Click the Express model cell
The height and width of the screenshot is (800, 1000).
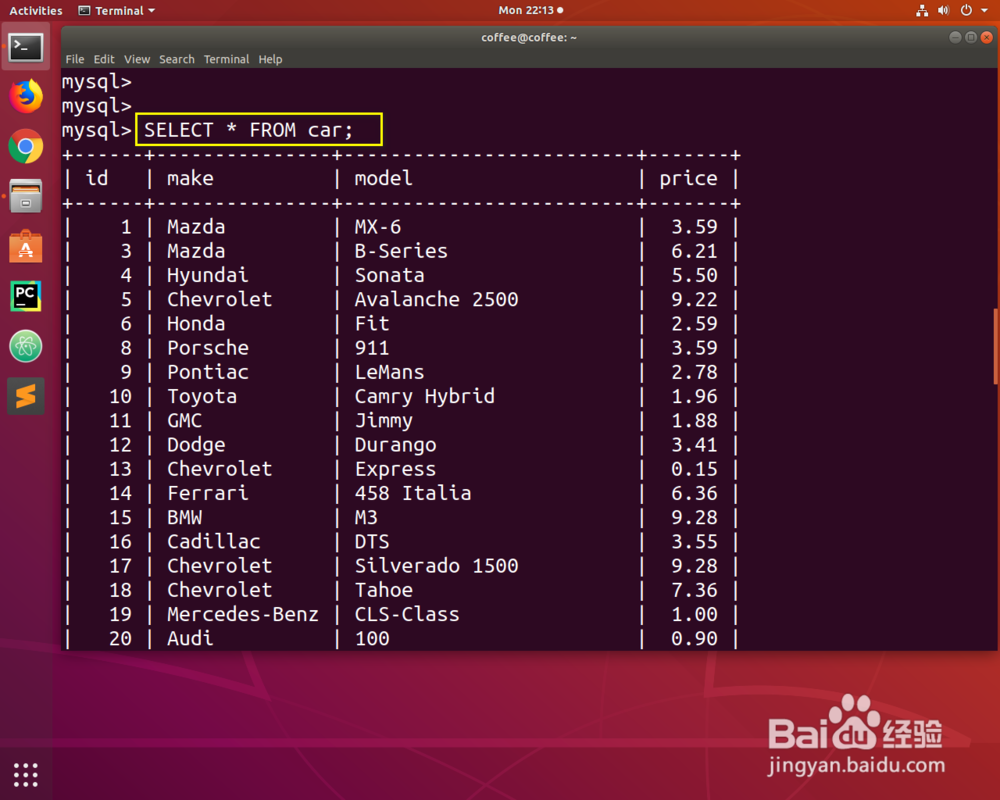pyautogui.click(x=395, y=470)
